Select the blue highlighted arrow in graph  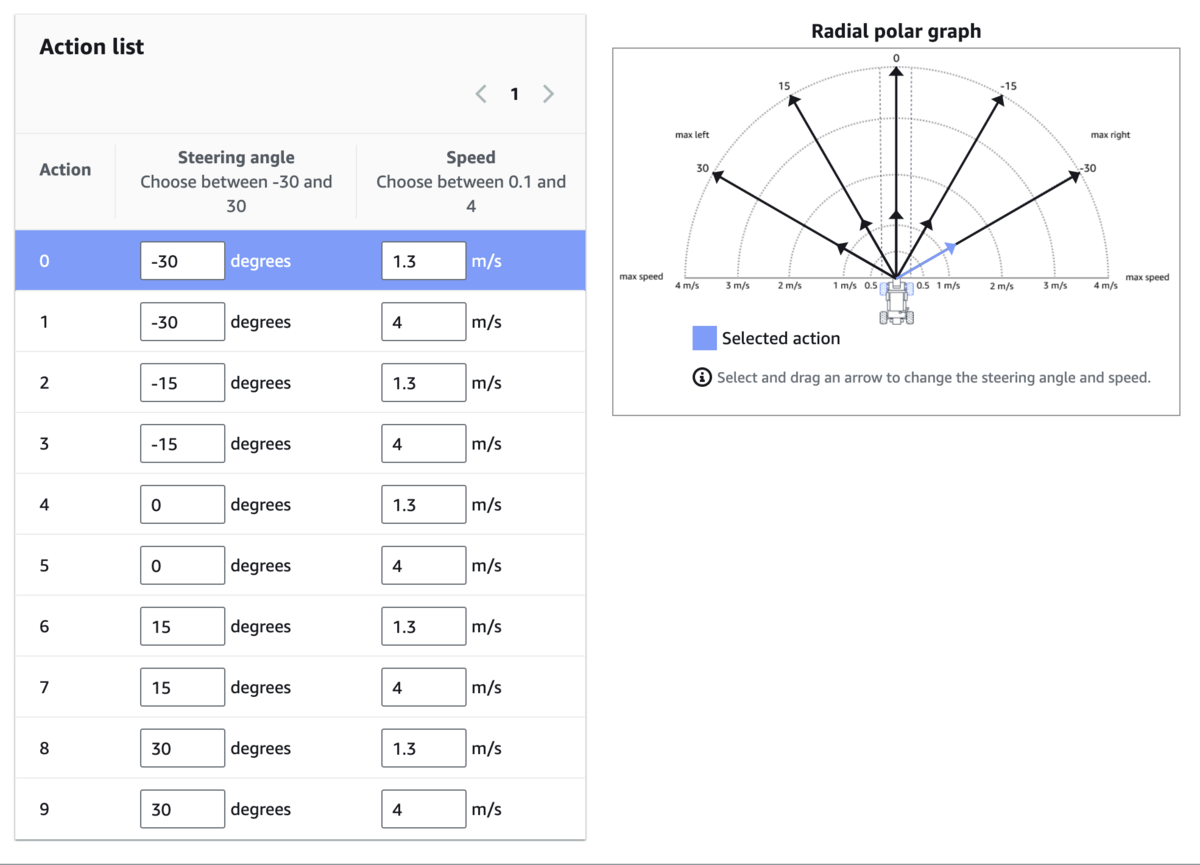coord(950,245)
